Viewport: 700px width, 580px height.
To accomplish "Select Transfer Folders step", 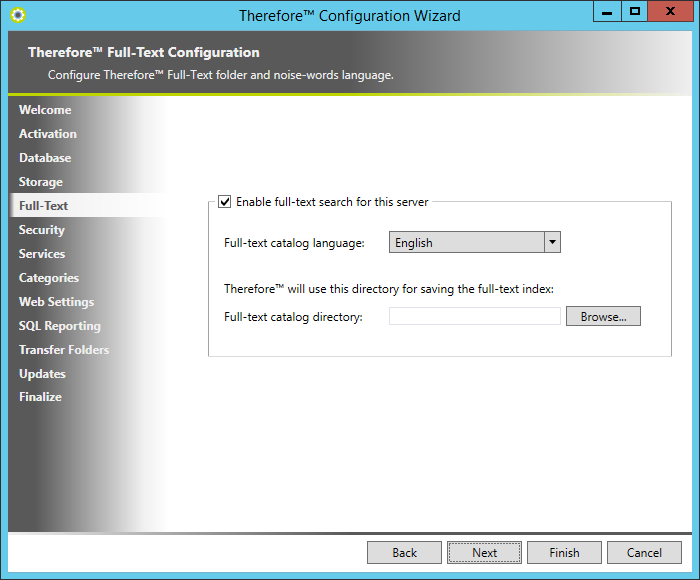I will [64, 350].
